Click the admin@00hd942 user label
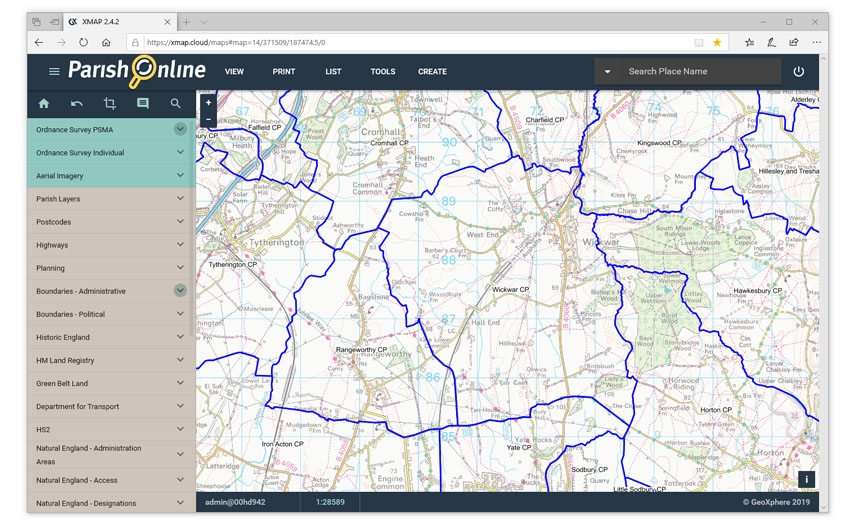The height and width of the screenshot is (528, 850). (235, 502)
